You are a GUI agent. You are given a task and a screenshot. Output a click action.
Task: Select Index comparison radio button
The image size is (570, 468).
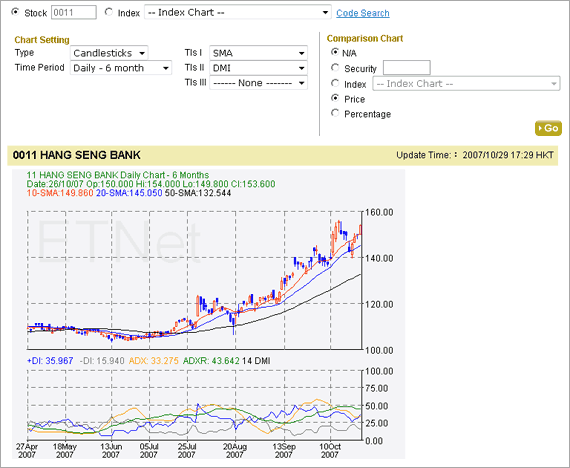coord(335,84)
